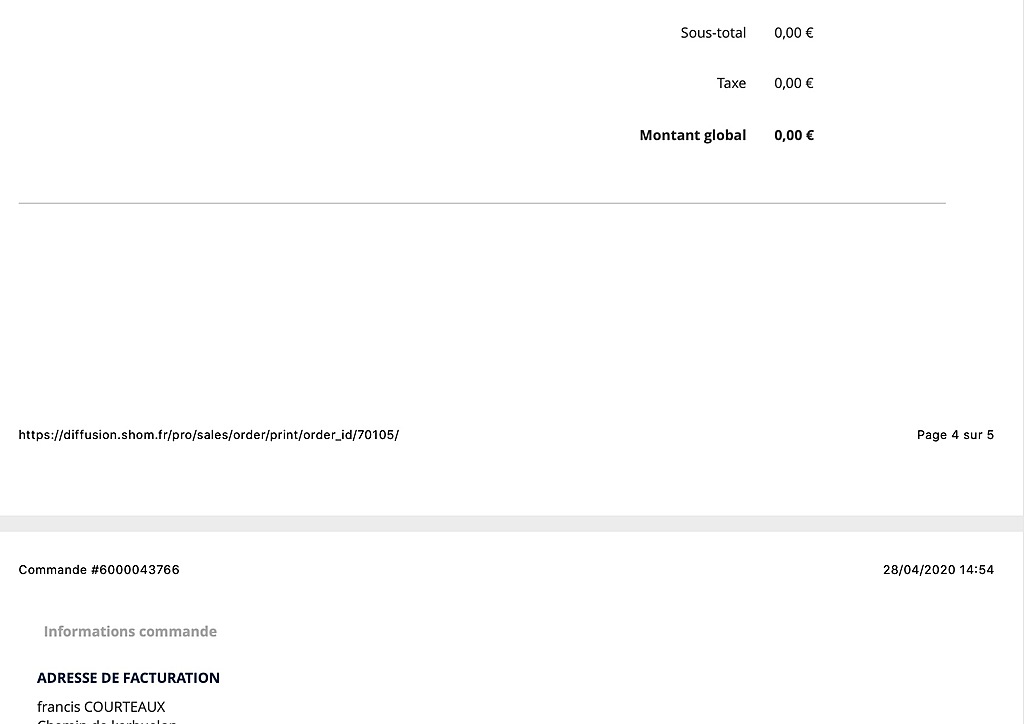Viewport: 1024px width, 724px height.
Task: Select the ADRESSE DE FACTURATION title
Action: click(x=128, y=678)
